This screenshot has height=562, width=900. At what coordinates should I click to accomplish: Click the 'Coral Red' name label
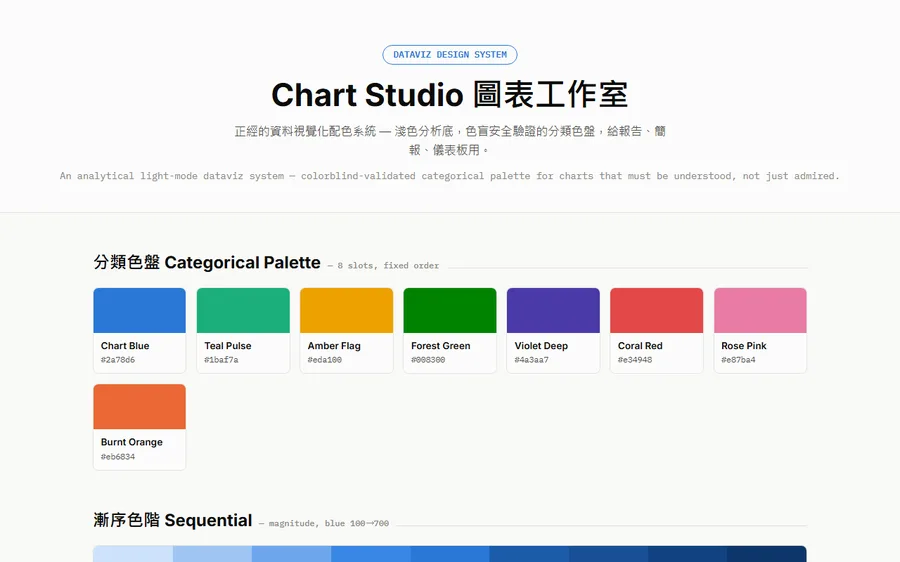click(640, 346)
